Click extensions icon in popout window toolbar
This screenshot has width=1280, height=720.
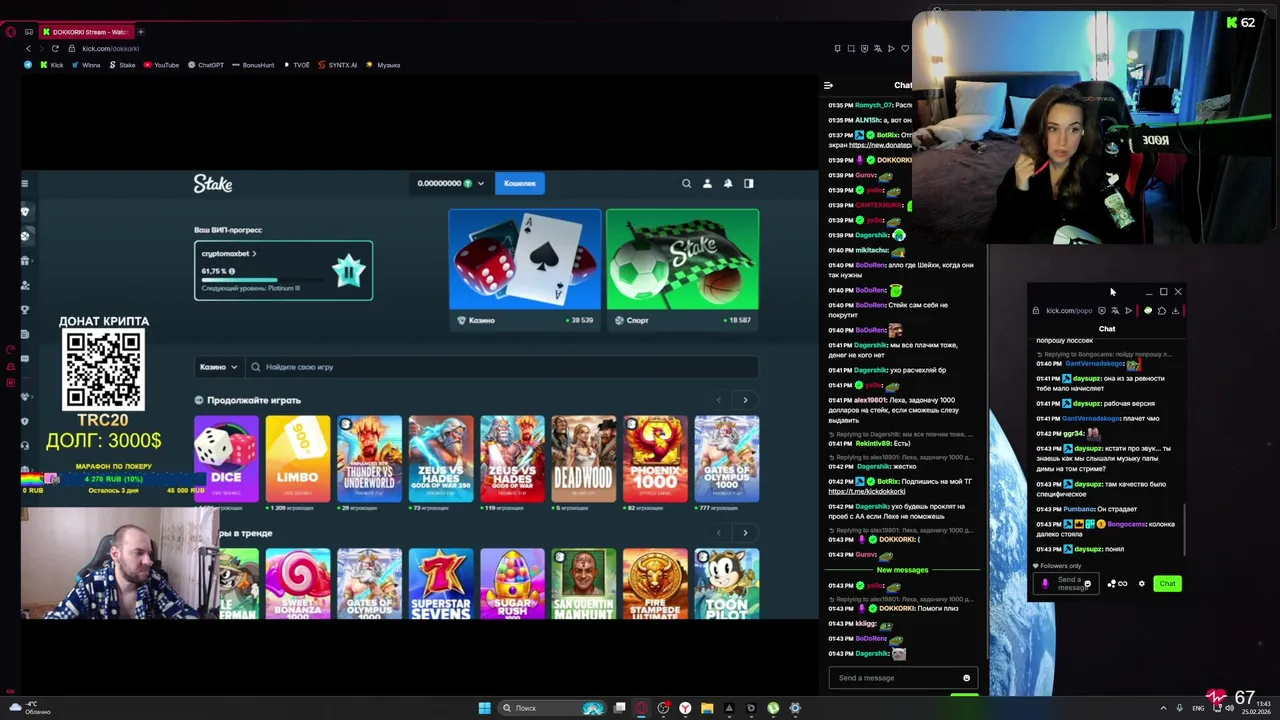(x=1161, y=311)
